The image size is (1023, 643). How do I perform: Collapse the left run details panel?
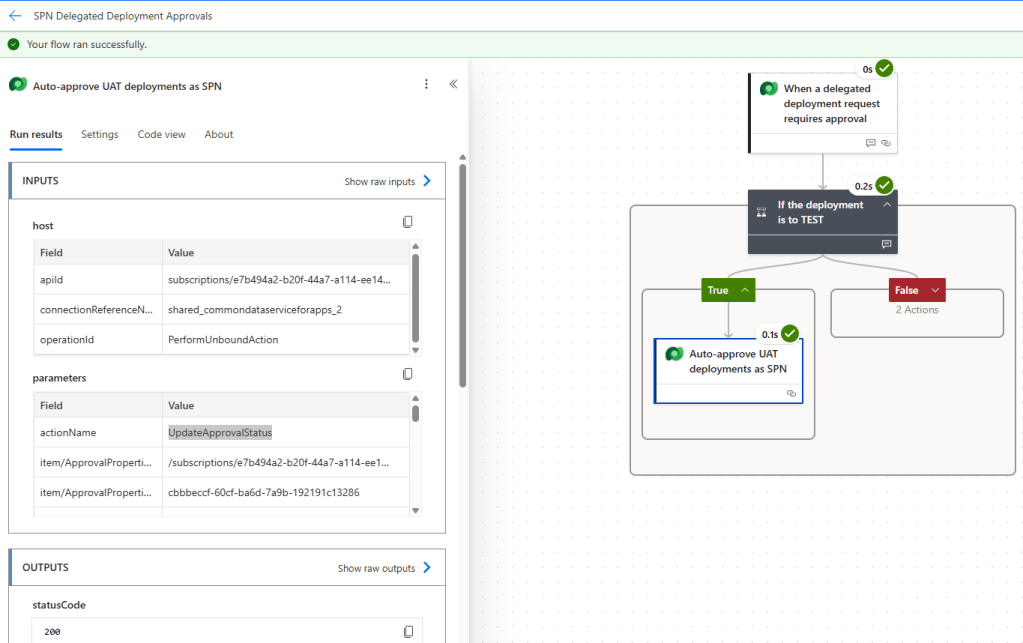(x=453, y=85)
